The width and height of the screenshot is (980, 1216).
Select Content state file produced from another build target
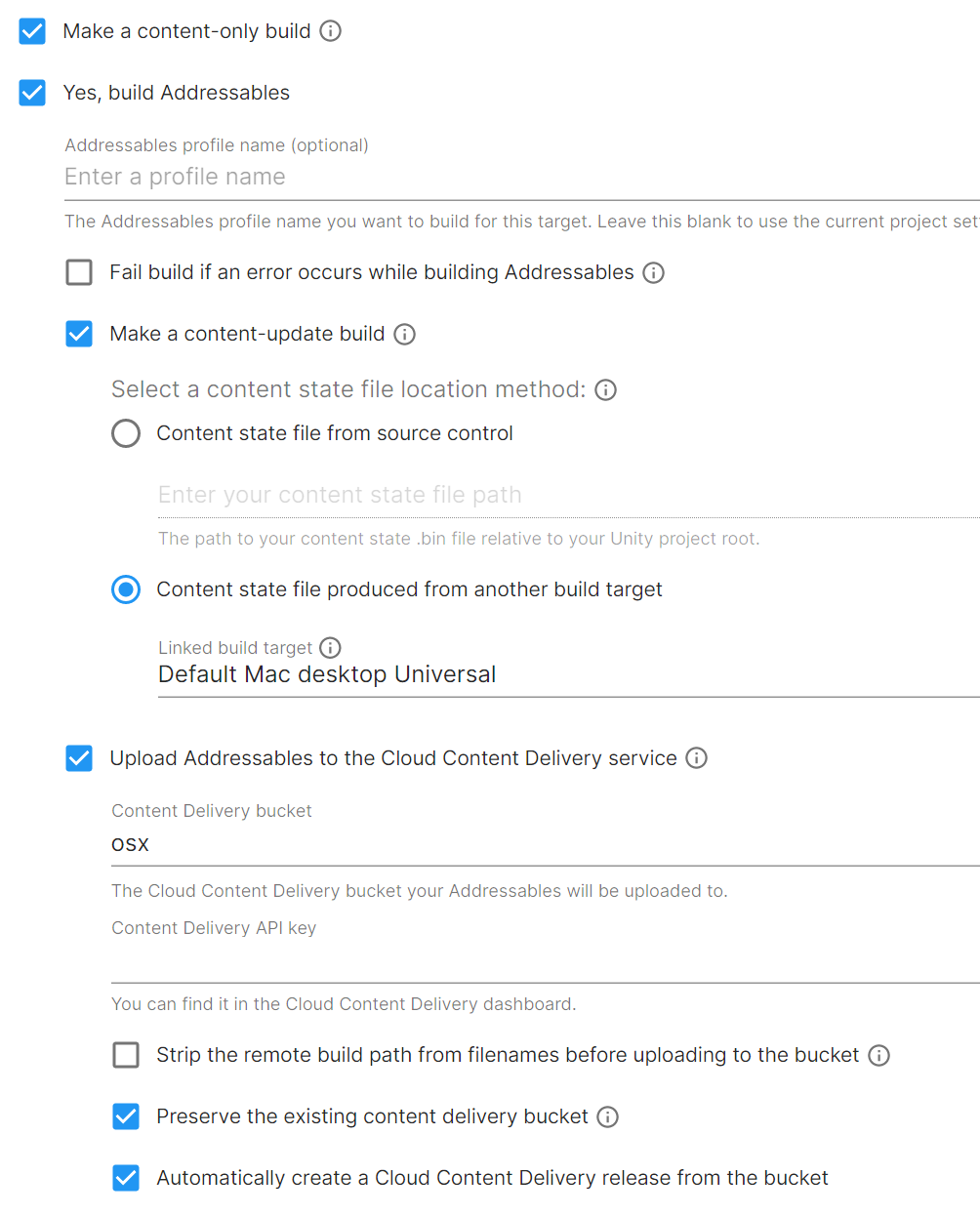(x=126, y=589)
